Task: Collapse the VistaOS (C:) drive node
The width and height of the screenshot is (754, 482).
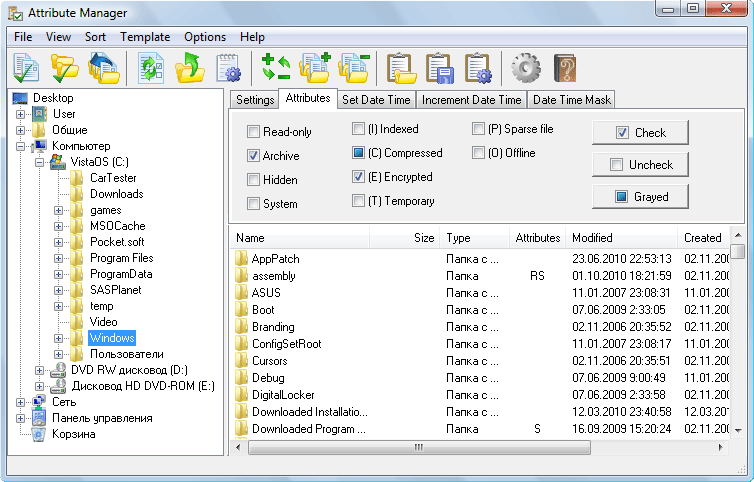Action: [40, 162]
